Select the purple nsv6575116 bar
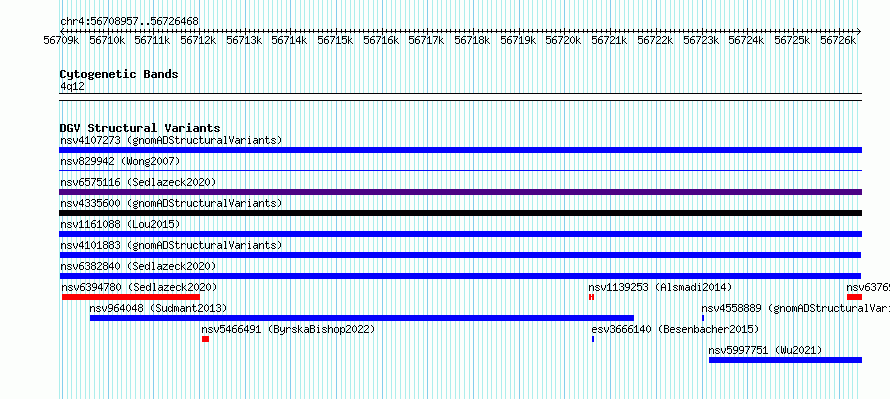The height and width of the screenshot is (399, 890). (x=460, y=192)
